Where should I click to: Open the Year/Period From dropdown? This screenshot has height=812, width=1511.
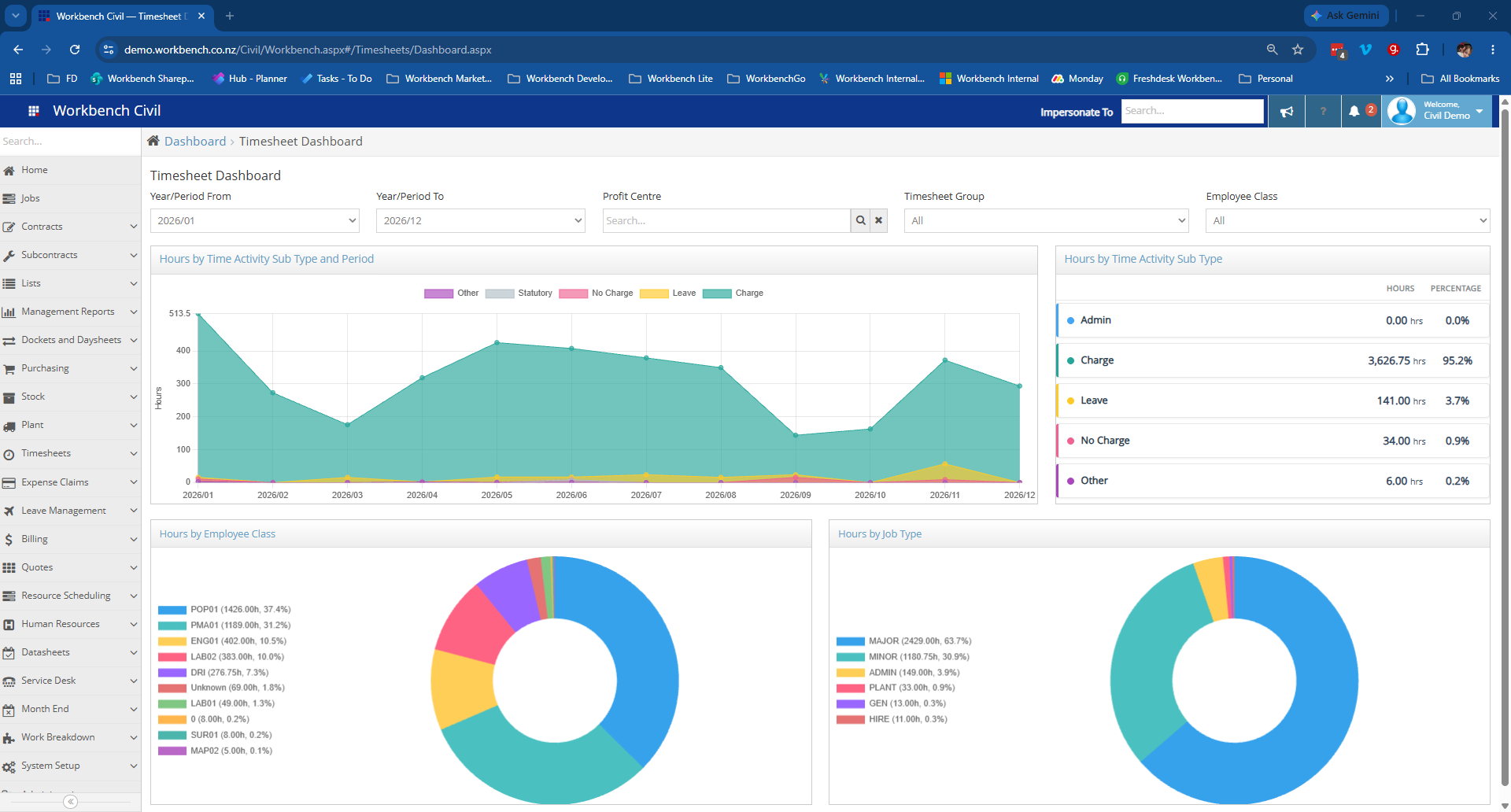pos(255,220)
